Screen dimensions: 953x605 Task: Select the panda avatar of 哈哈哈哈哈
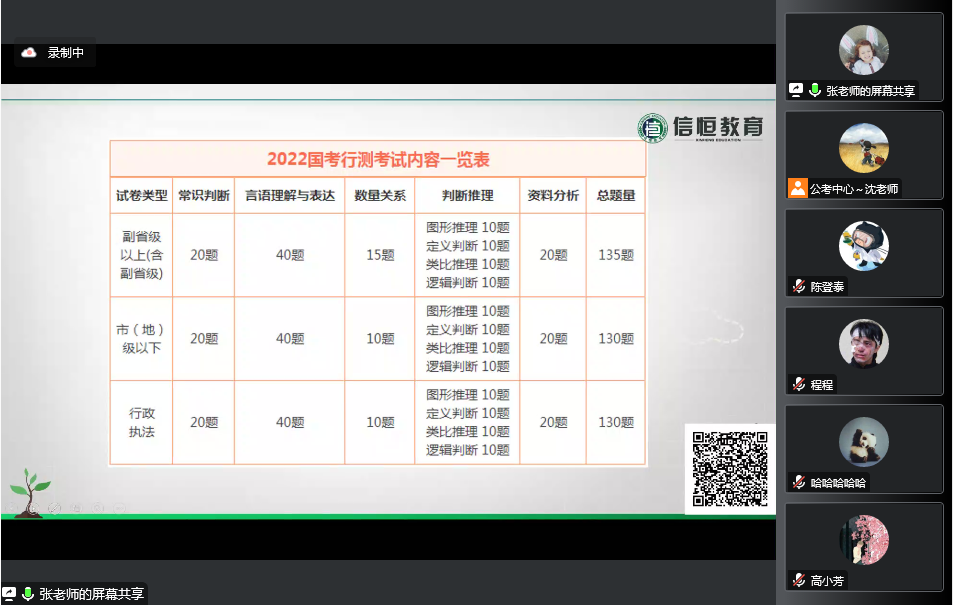point(863,442)
